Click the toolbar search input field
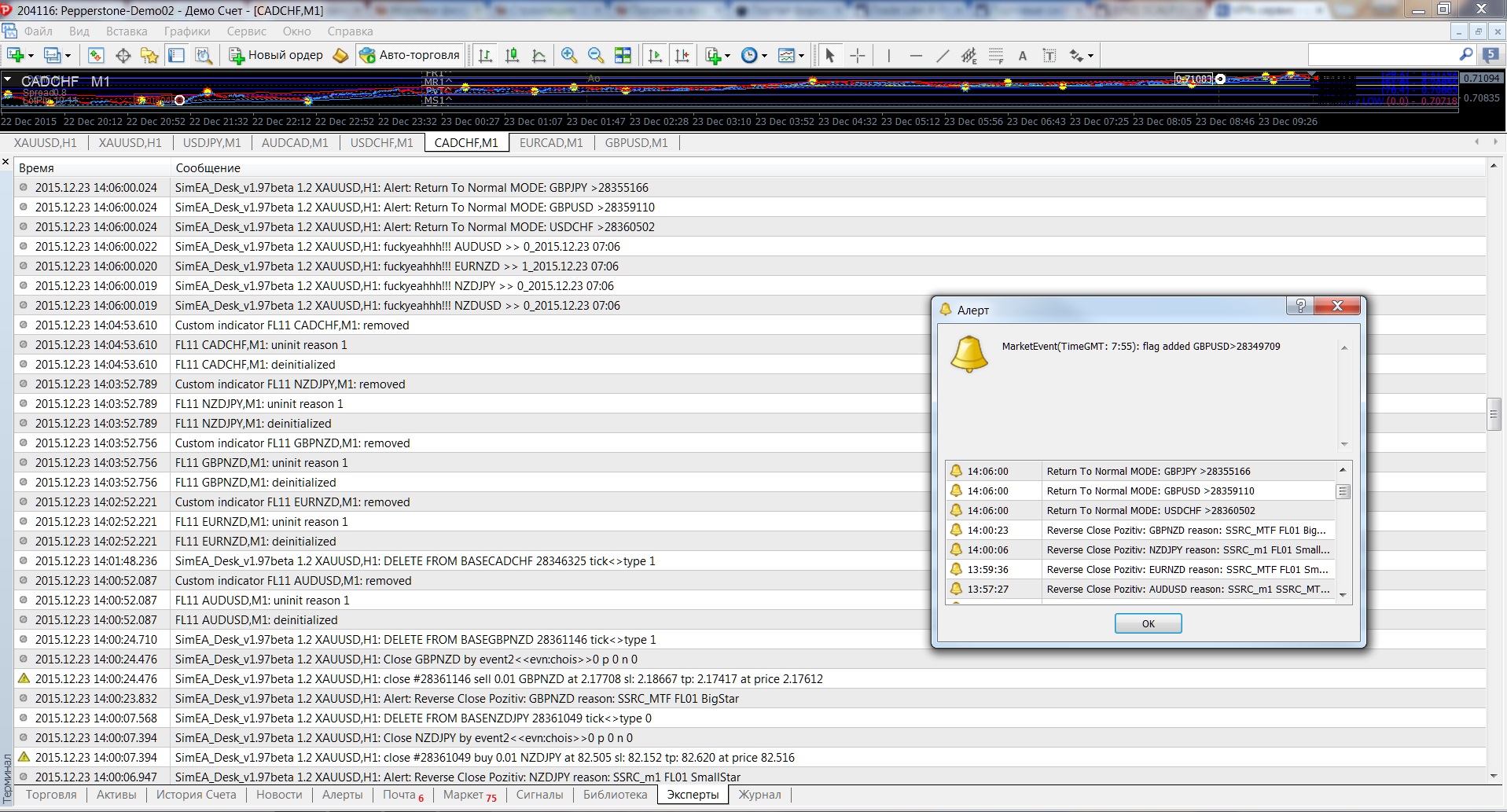Viewport: 1507px width, 812px height. tap(1382, 54)
